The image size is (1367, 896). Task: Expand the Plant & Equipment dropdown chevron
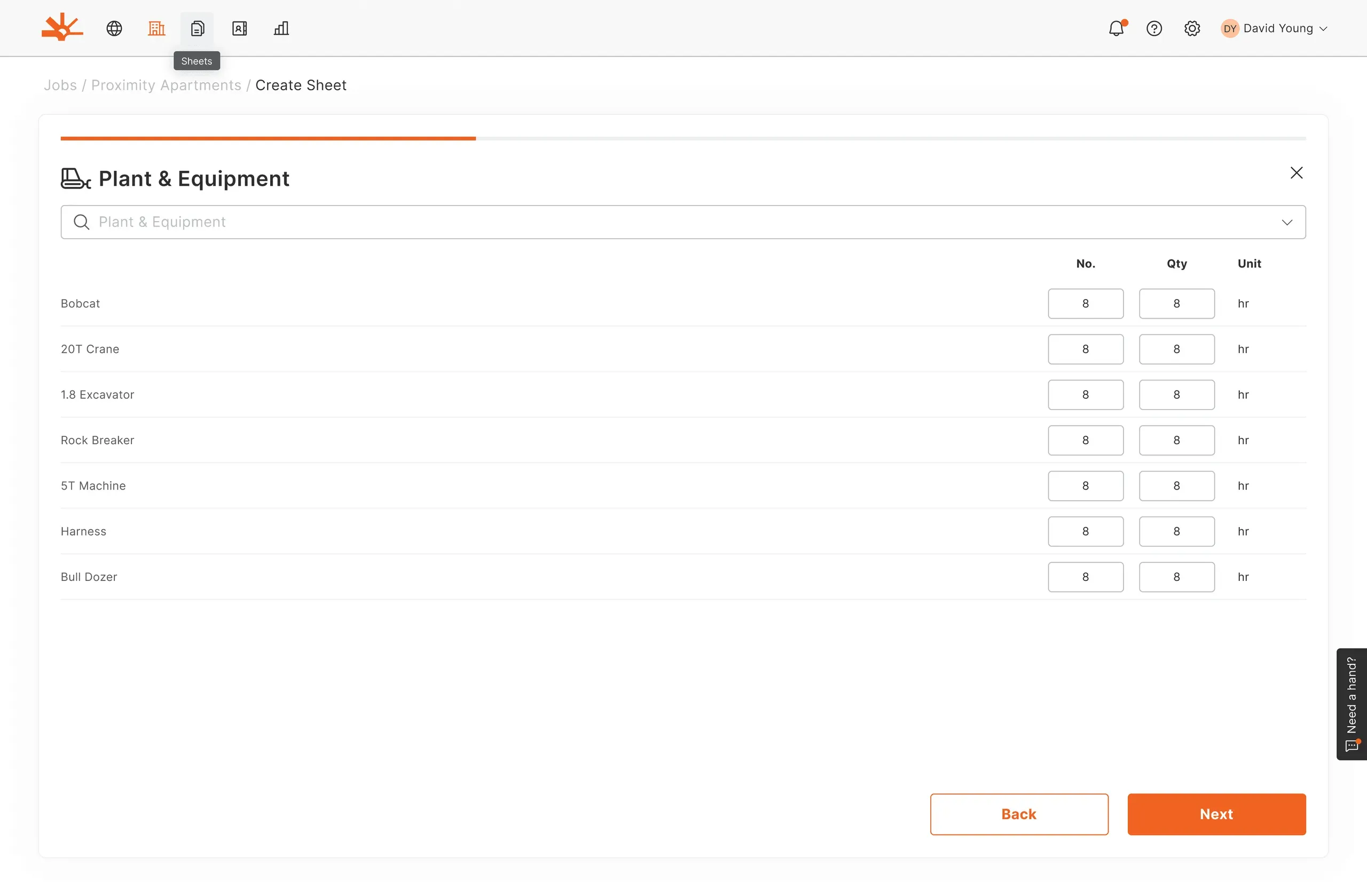coord(1286,222)
